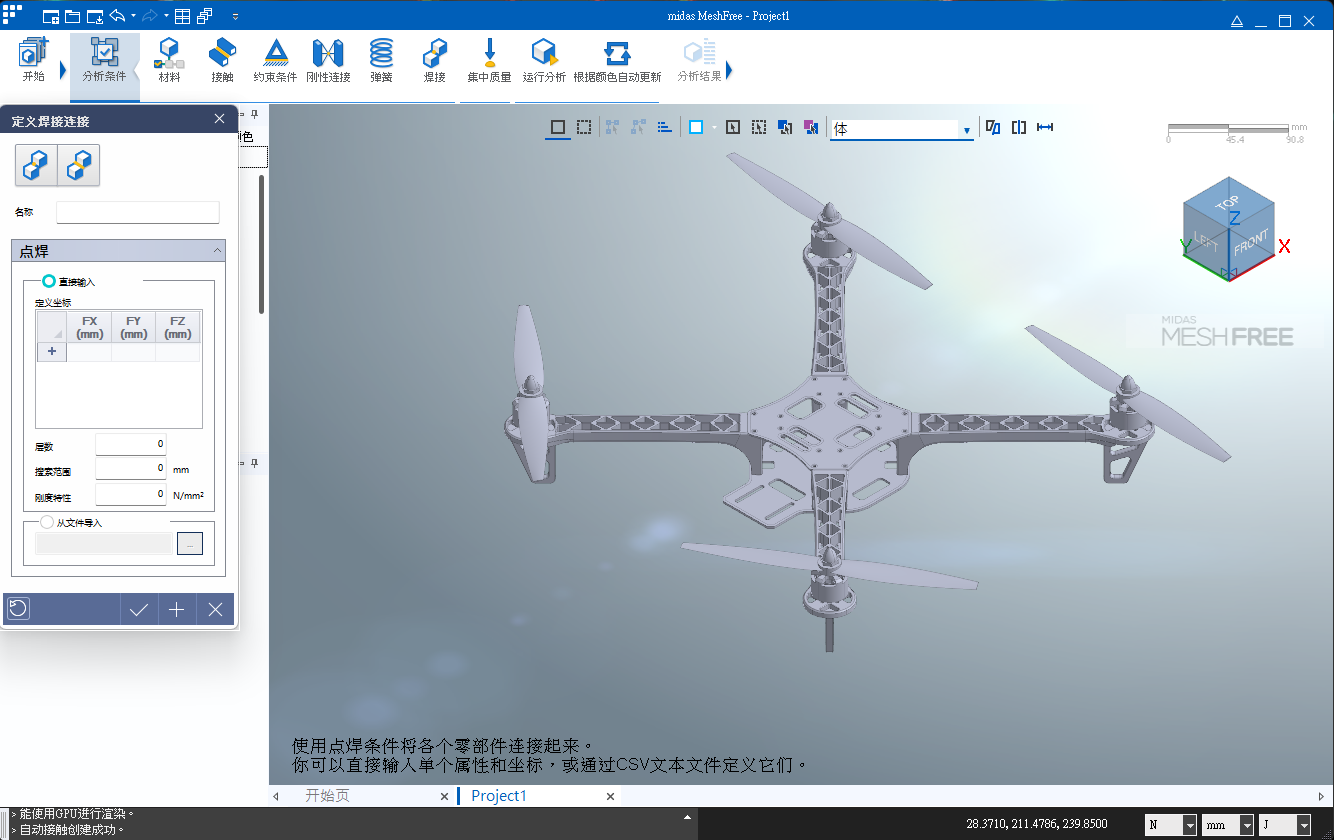This screenshot has height=840, width=1334.
Task: Click the cyan square display mode icon
Action: pos(696,127)
